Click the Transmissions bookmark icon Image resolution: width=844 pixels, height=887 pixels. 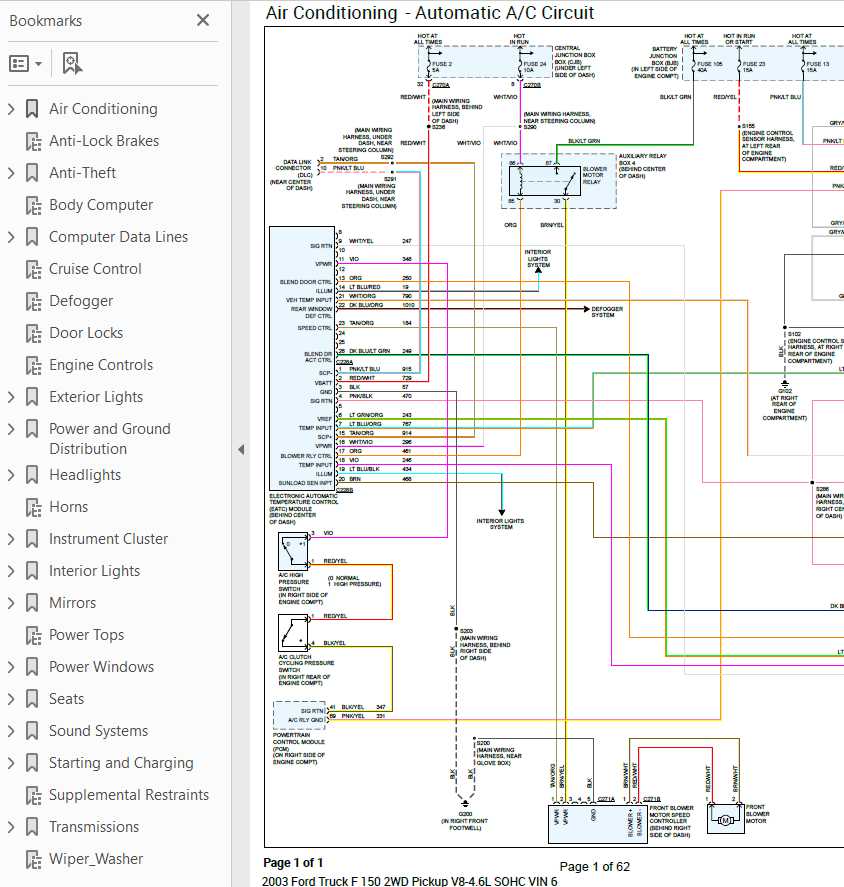tap(32, 826)
